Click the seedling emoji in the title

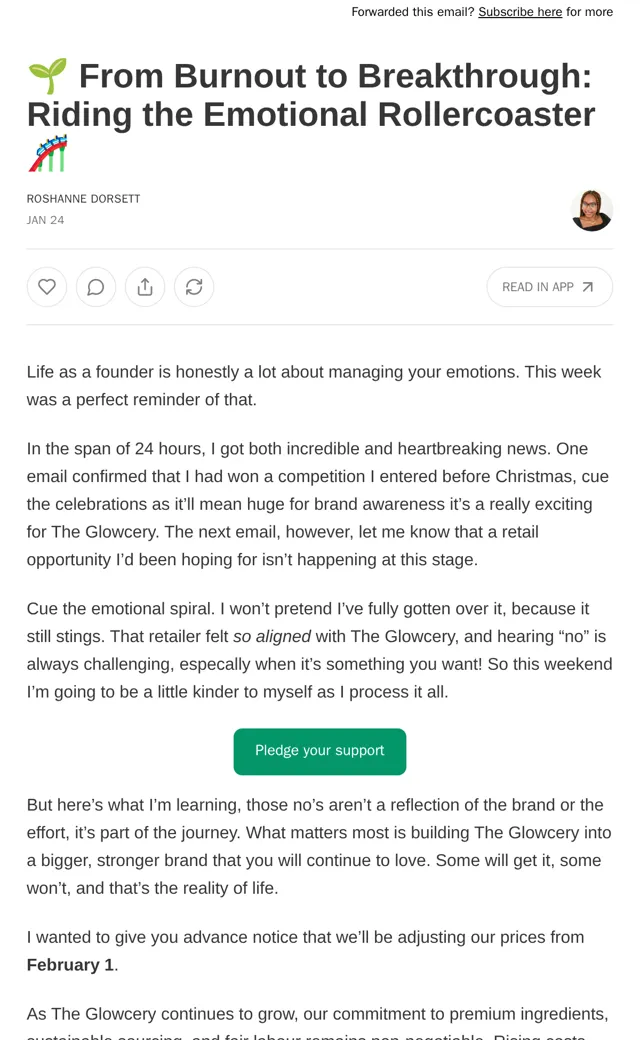tap(48, 76)
